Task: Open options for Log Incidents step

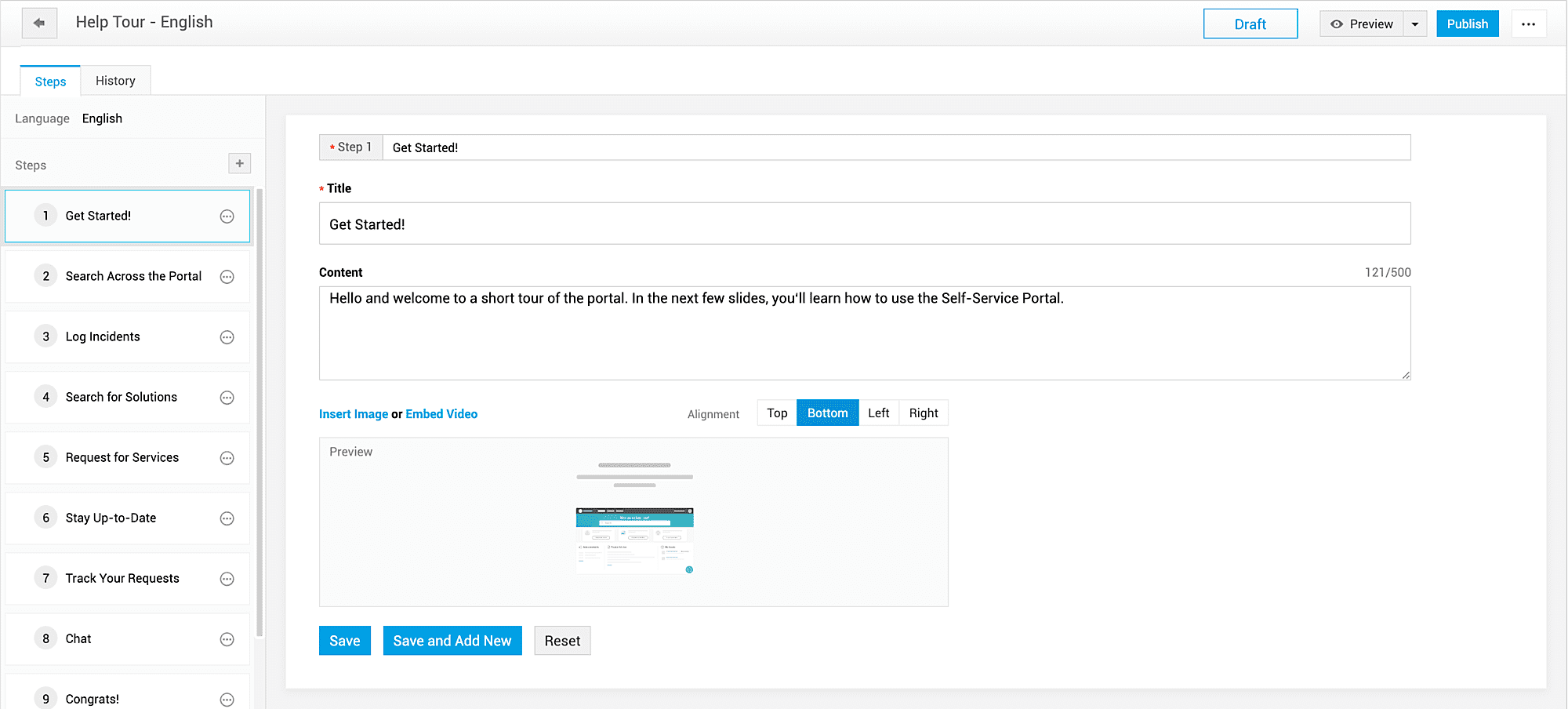Action: pyautogui.click(x=227, y=337)
